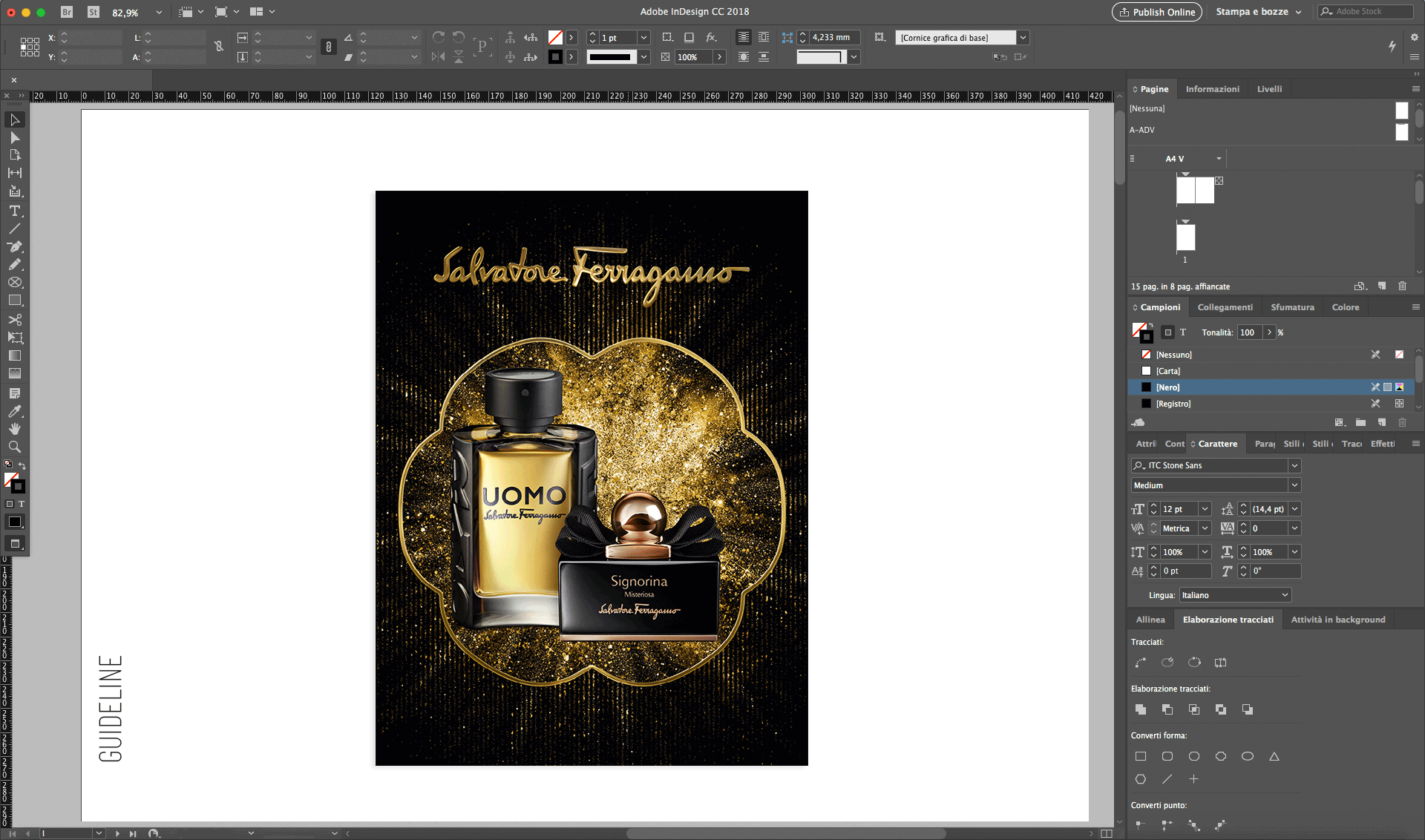Open Stampa e bozze workspace dropdown

pos(1259,12)
